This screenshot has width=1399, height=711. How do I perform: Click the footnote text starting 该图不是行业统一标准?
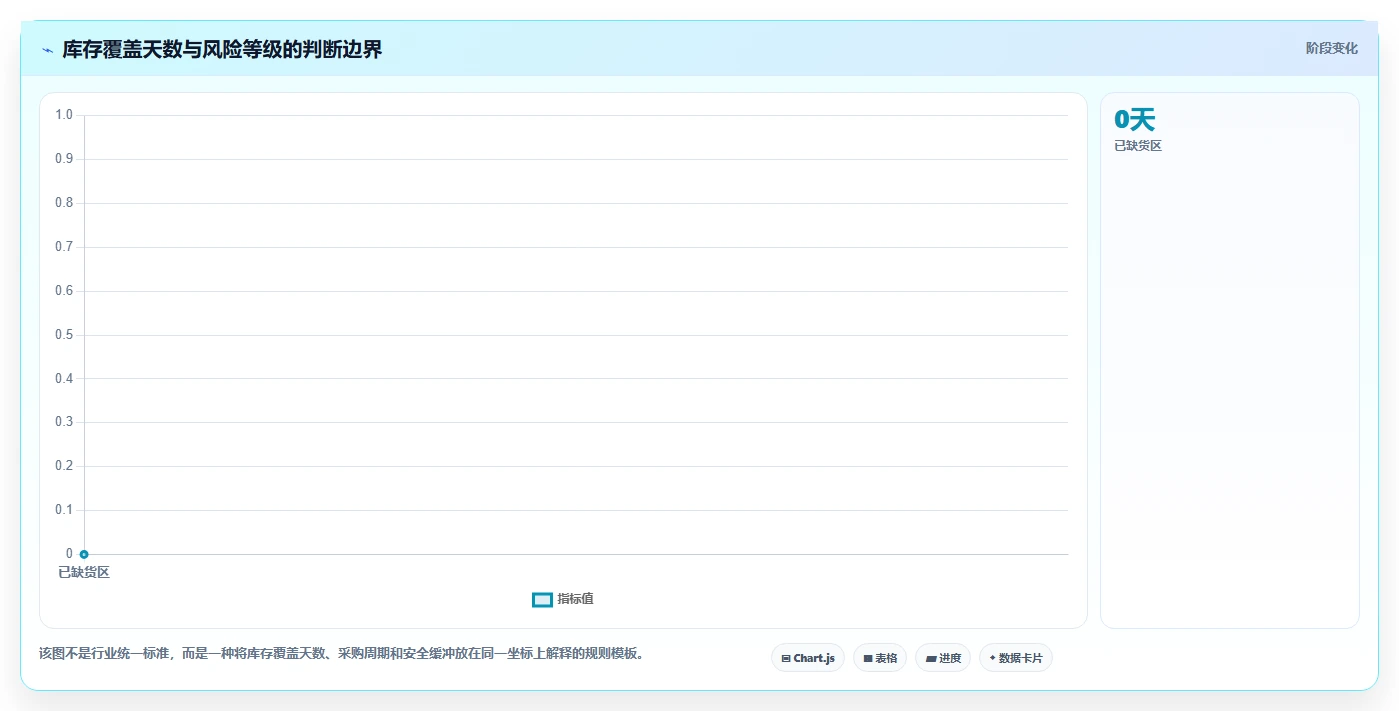coord(343,653)
